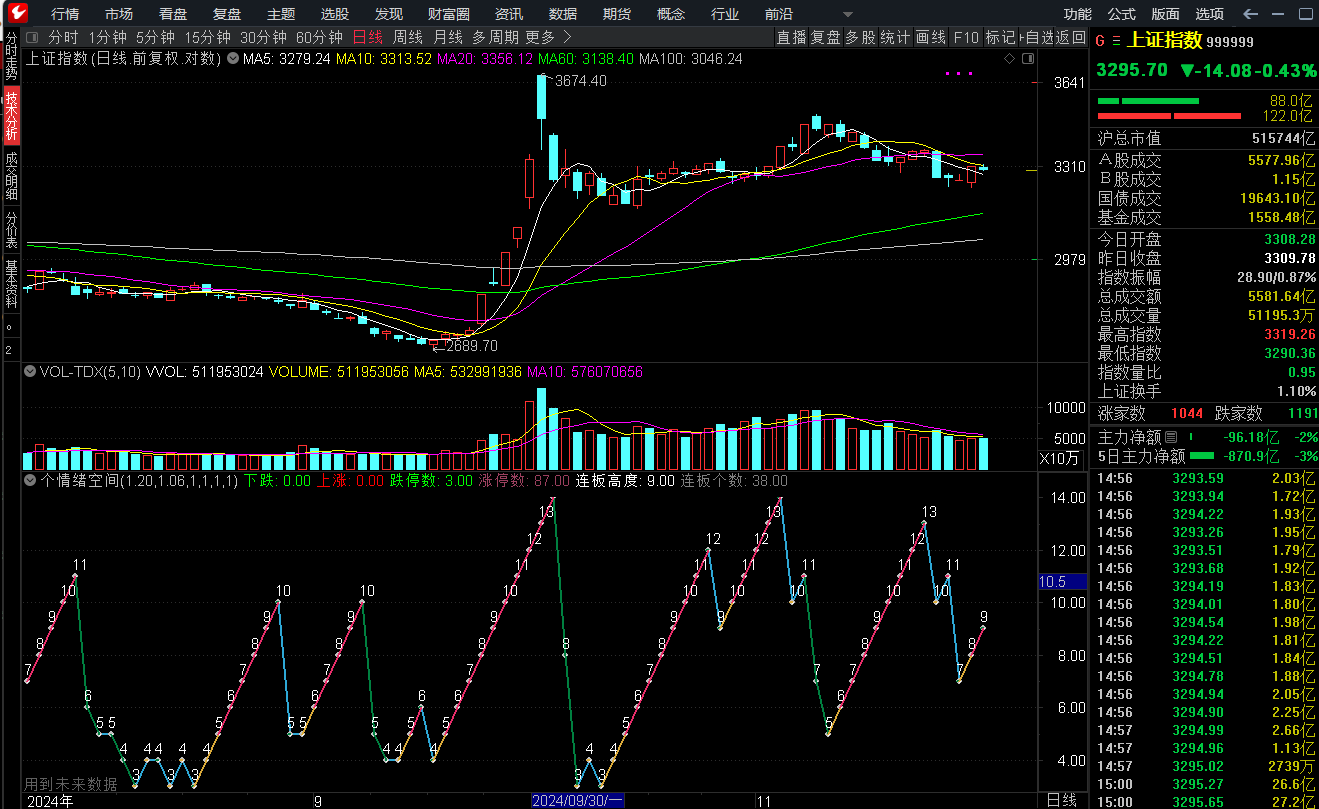Select 日线 period in the corner
1319x809 pixels.
point(1061,800)
